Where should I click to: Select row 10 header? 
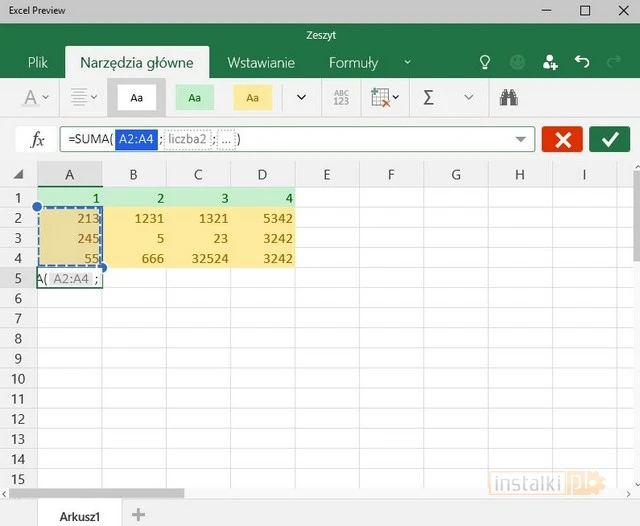18,379
